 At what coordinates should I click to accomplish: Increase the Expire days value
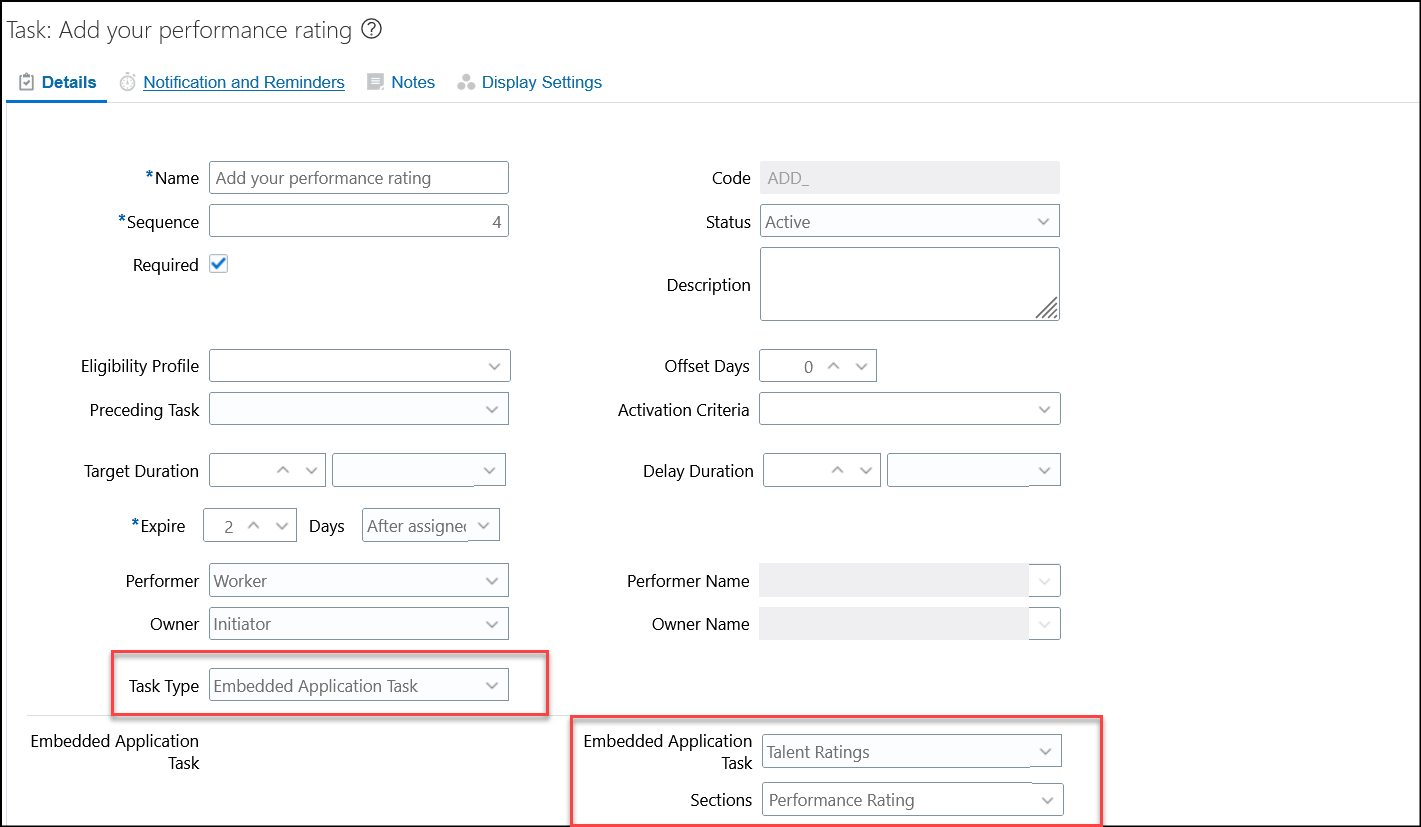coord(254,526)
